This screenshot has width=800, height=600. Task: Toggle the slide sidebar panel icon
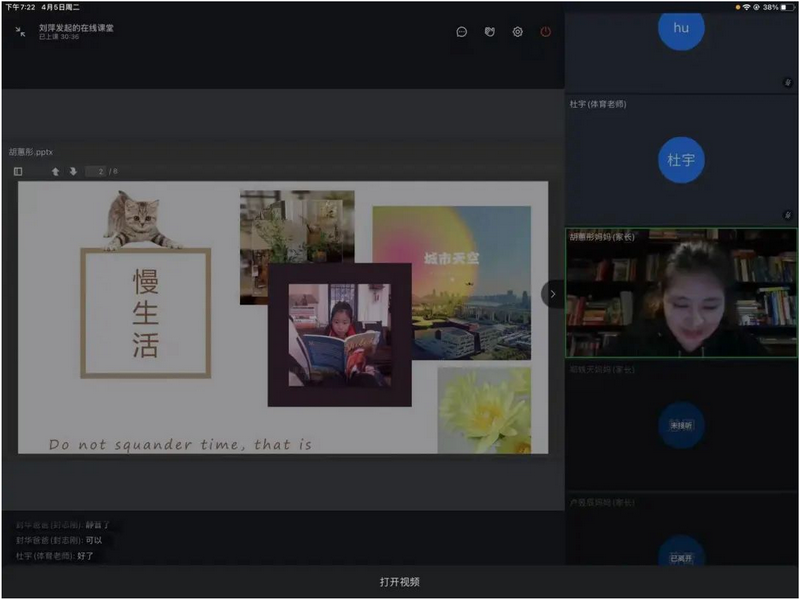[x=18, y=172]
